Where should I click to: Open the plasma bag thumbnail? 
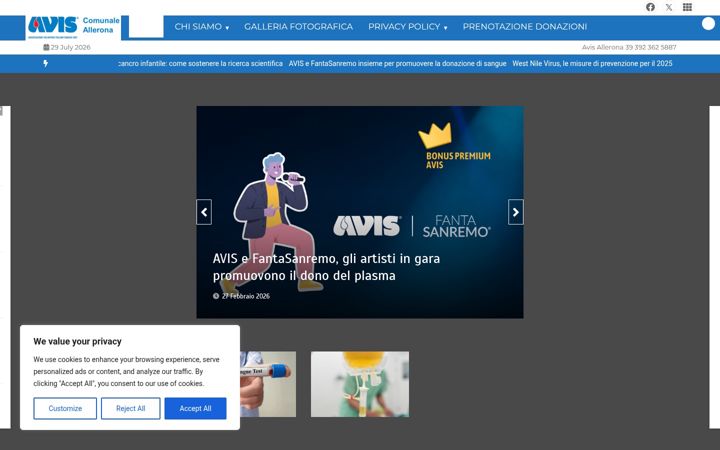coord(360,384)
